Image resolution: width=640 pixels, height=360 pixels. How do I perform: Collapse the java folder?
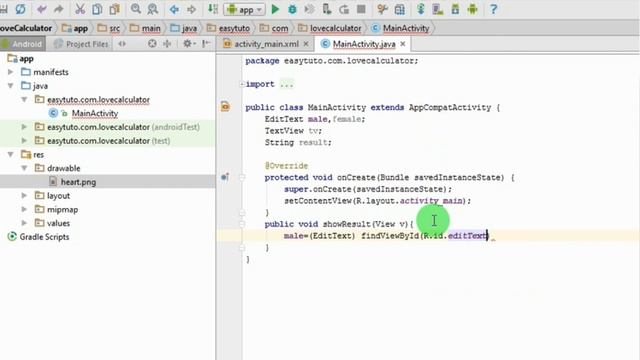(11, 86)
